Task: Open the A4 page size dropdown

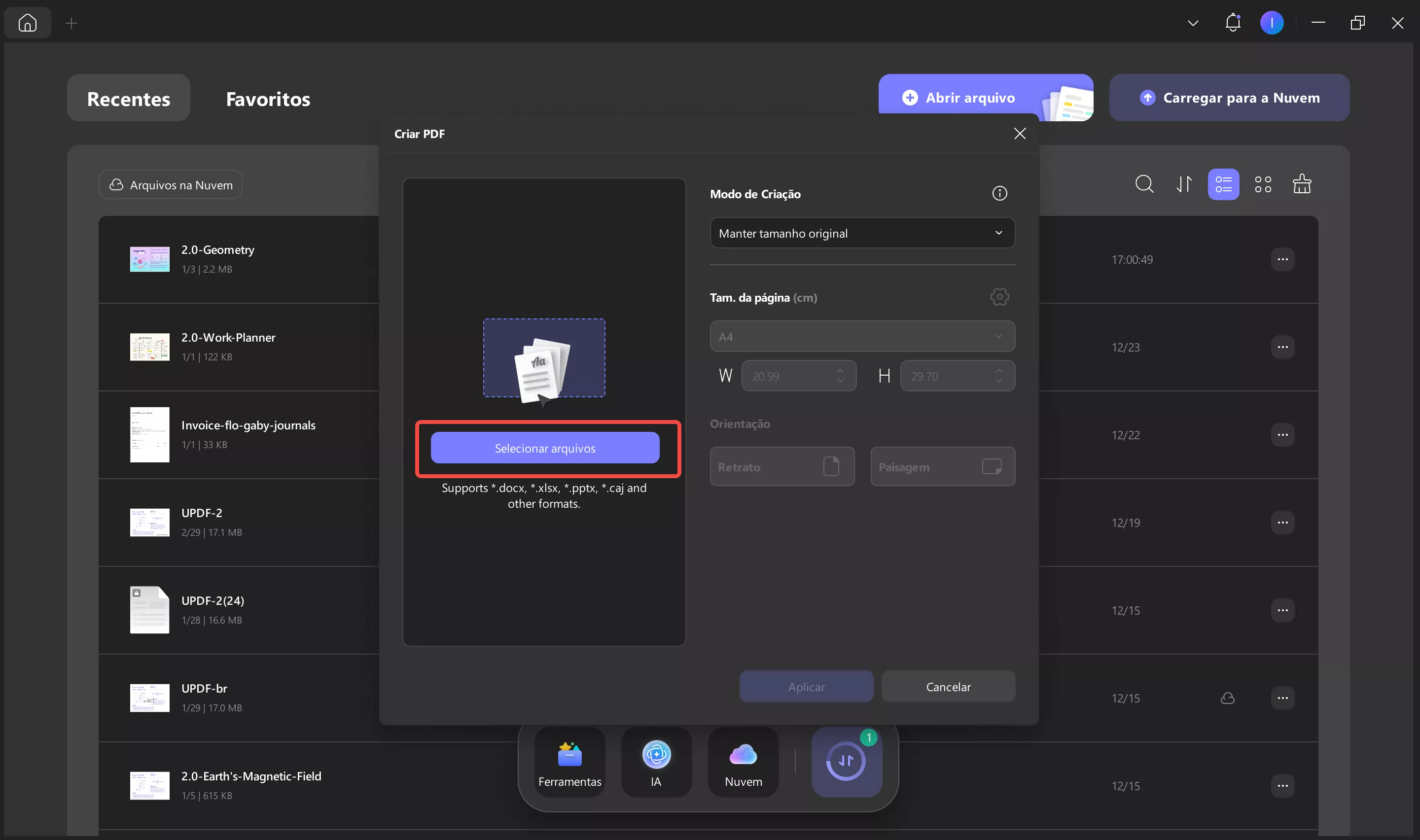Action: [862, 337]
